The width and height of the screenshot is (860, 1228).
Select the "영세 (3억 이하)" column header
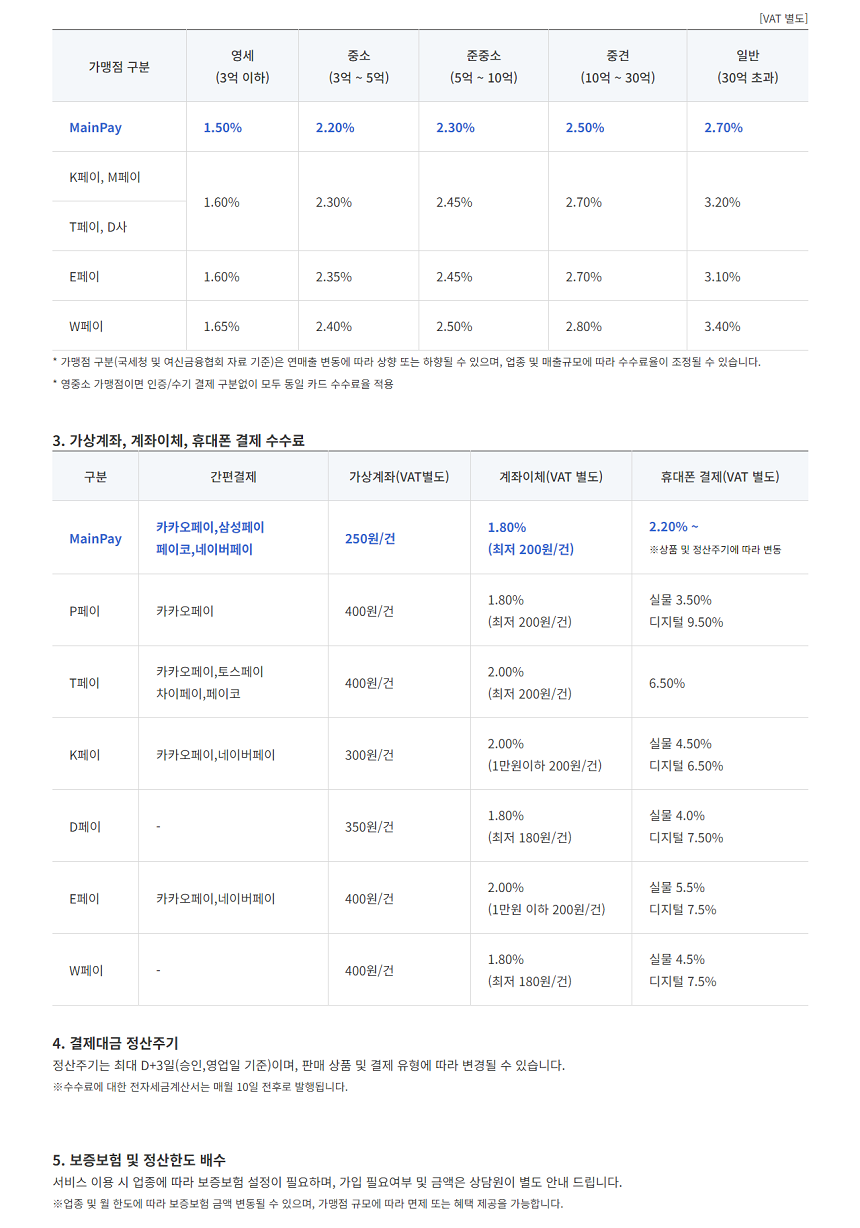pyautogui.click(x=242, y=66)
